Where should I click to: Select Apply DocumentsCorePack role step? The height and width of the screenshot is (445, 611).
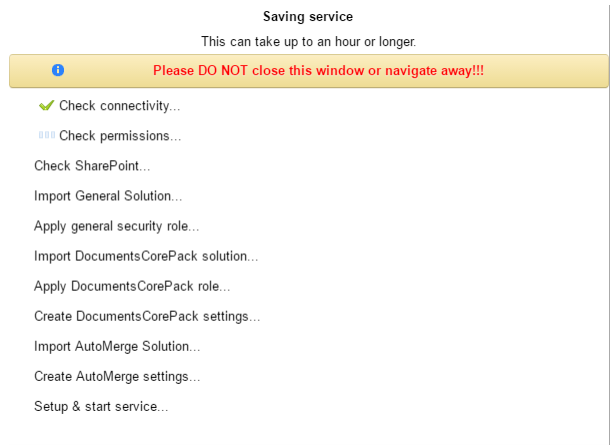coord(132,286)
